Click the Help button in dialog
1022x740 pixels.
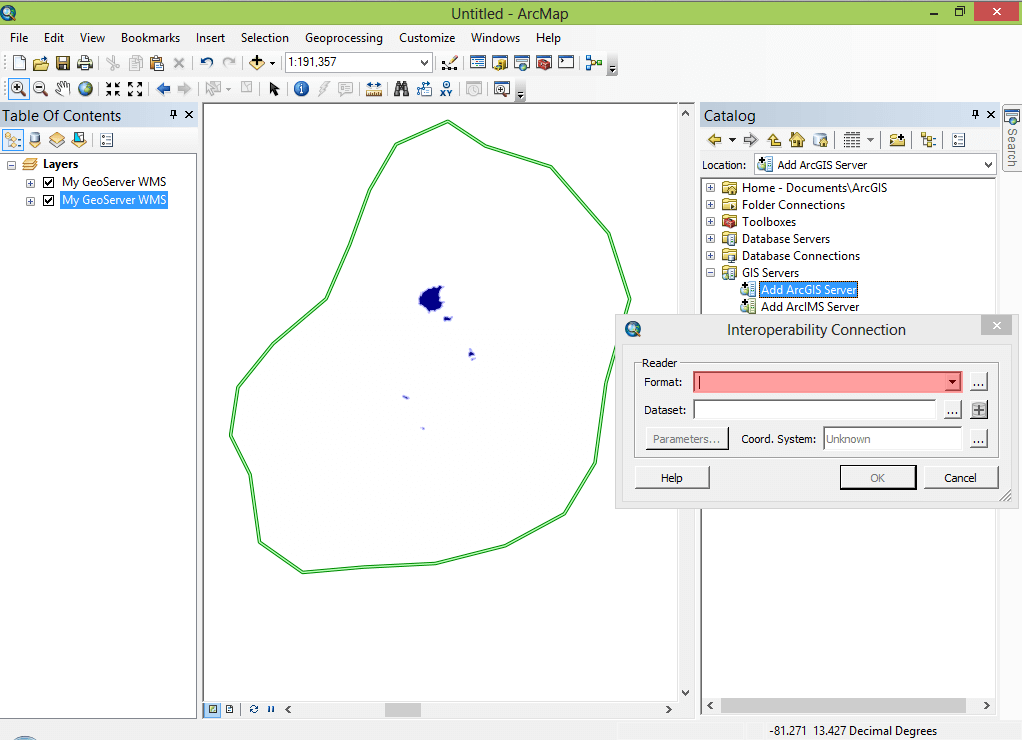(x=672, y=478)
